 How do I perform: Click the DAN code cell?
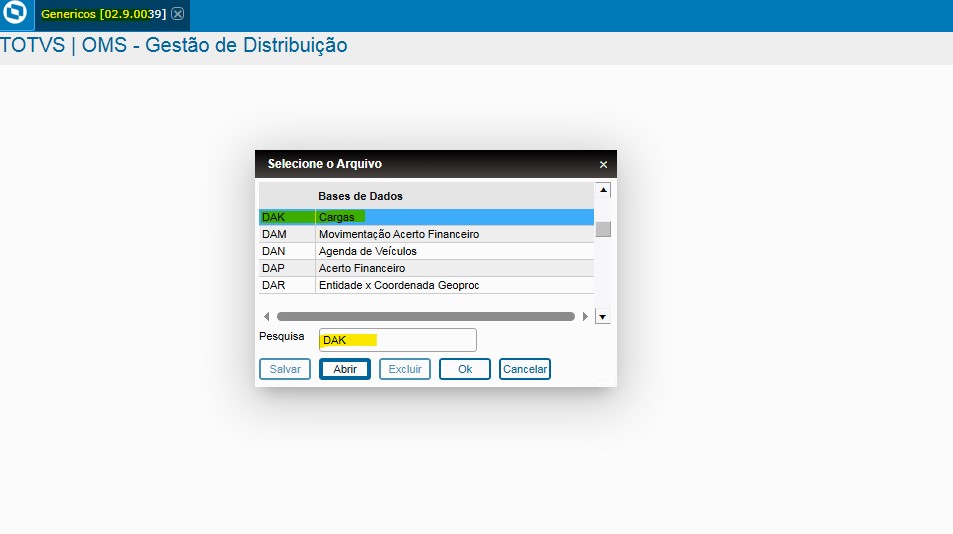287,251
